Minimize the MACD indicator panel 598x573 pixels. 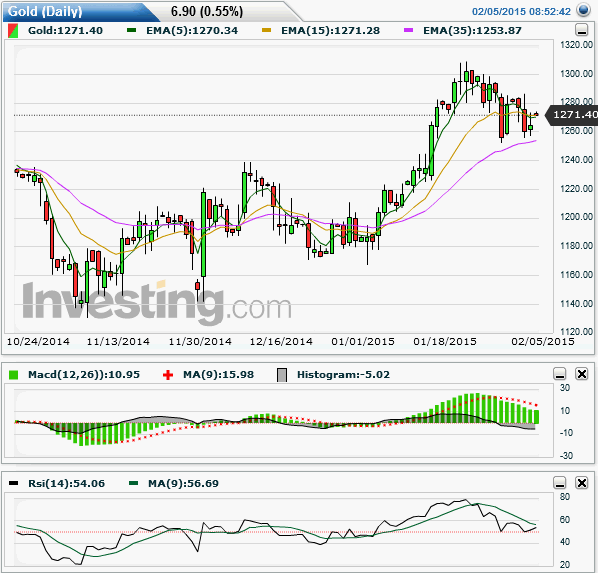point(560,374)
